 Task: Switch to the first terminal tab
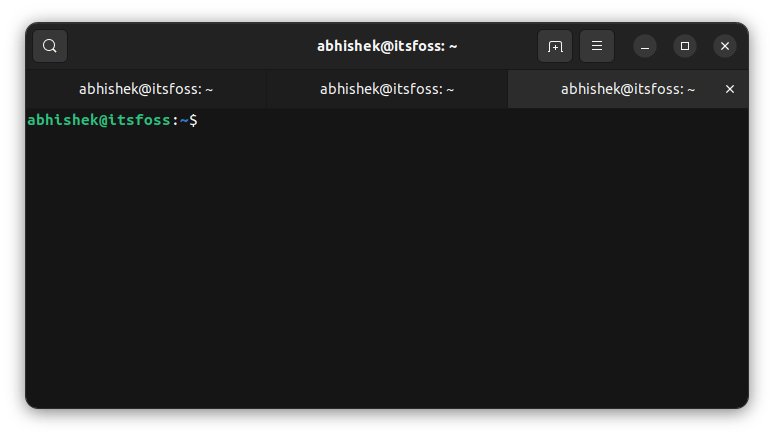click(x=146, y=89)
